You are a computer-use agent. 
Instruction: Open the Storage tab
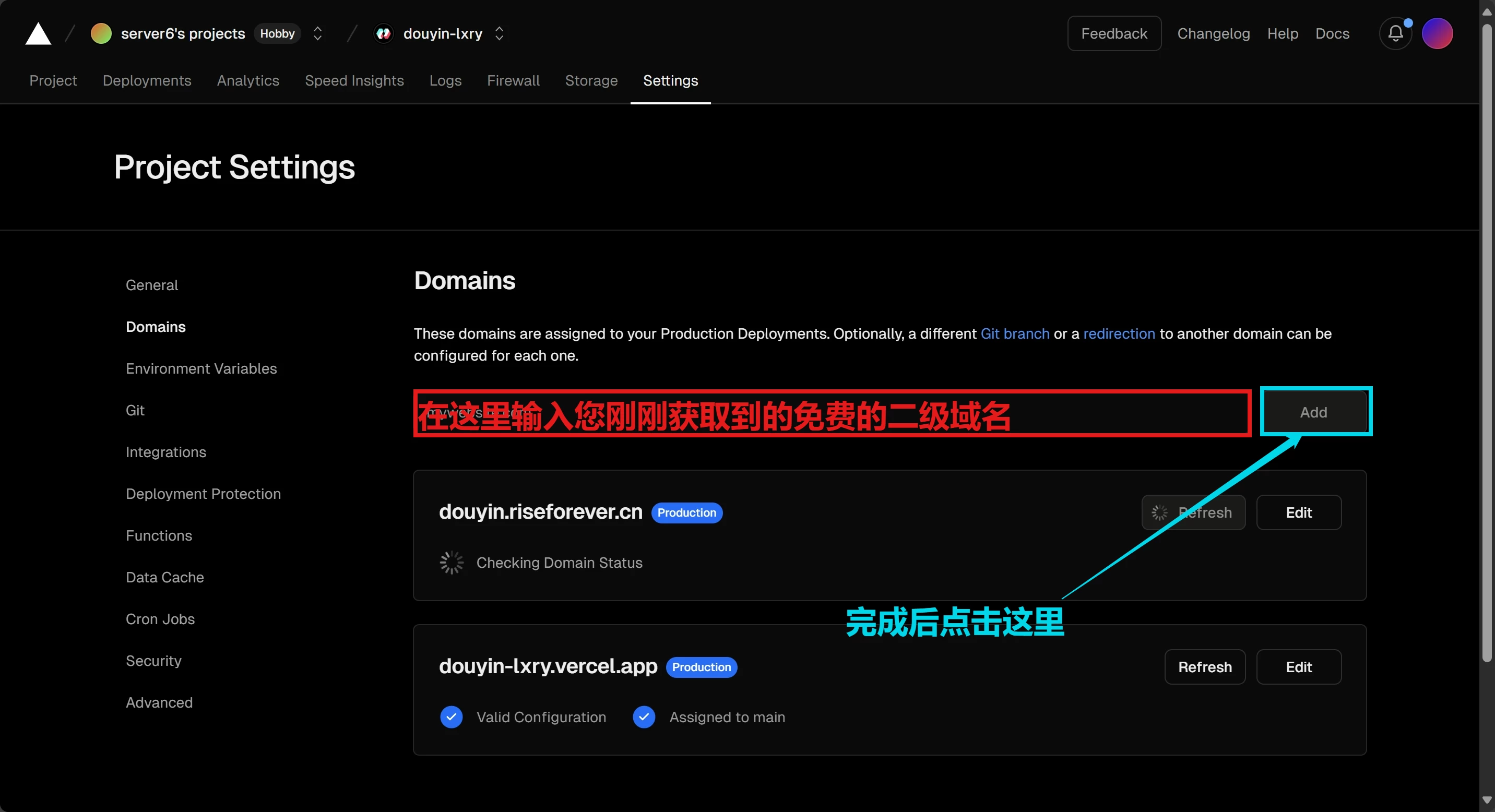pos(591,80)
